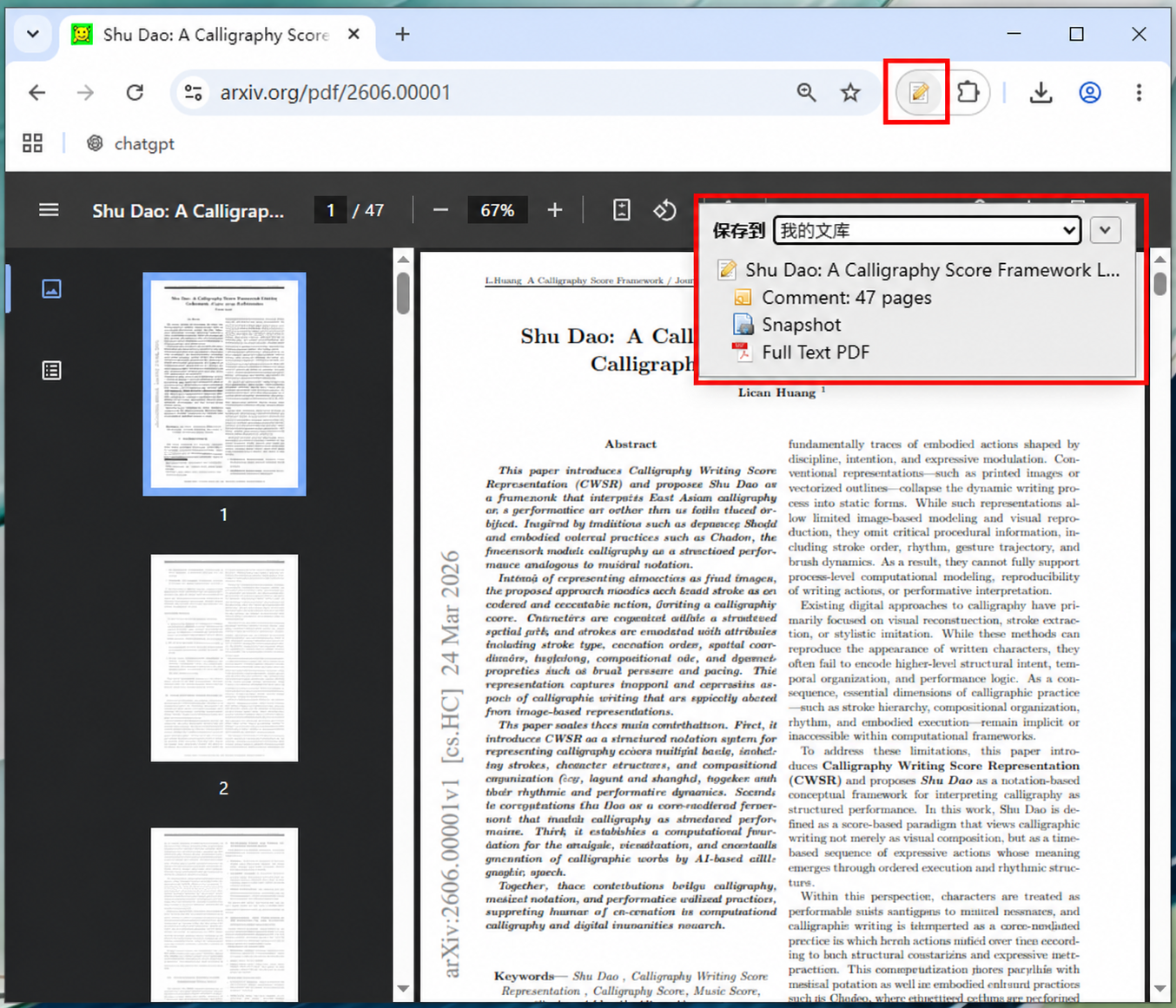Click the zoom magnifier icon in address bar
Screen dimensions: 1176x1008
[807, 92]
